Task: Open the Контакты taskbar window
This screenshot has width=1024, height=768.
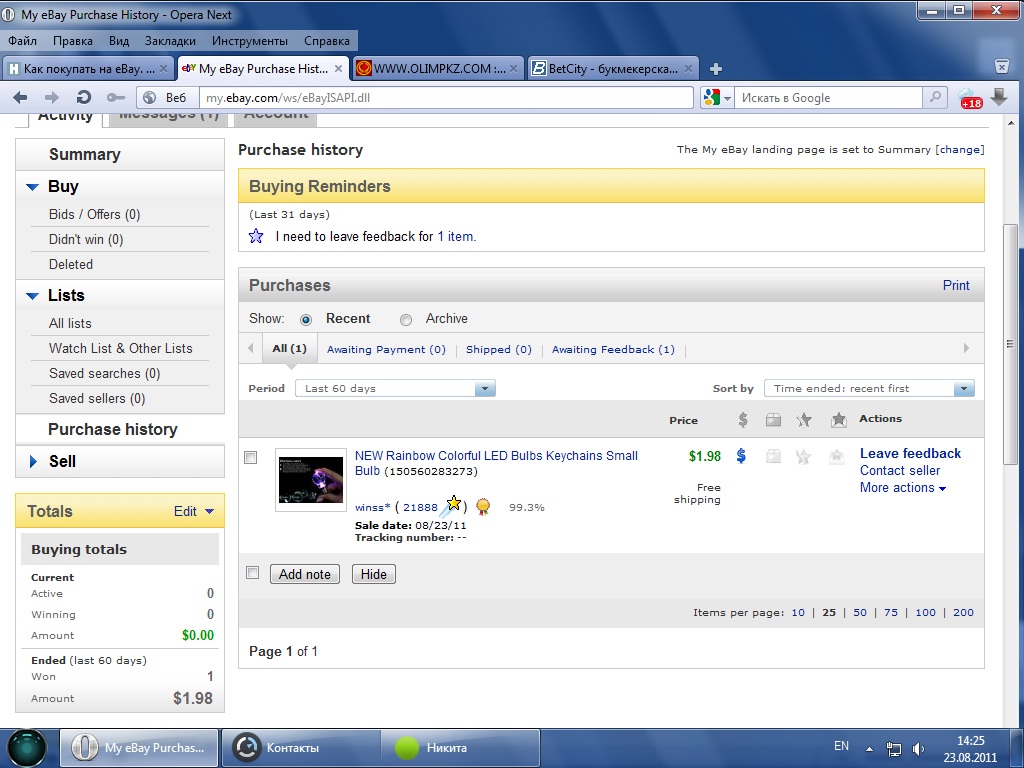Action: [x=301, y=748]
